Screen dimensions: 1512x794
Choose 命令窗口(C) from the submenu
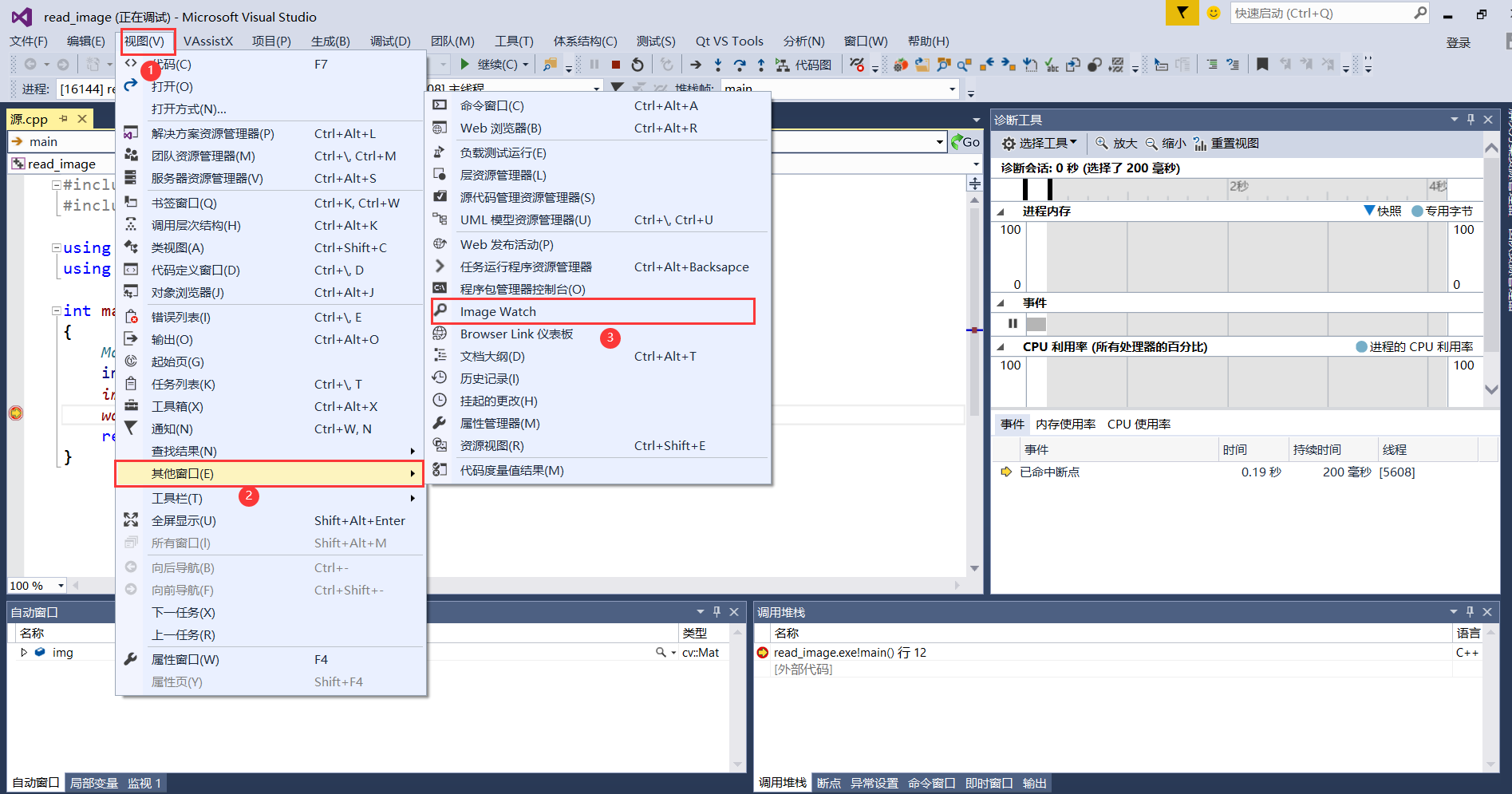coord(599,106)
